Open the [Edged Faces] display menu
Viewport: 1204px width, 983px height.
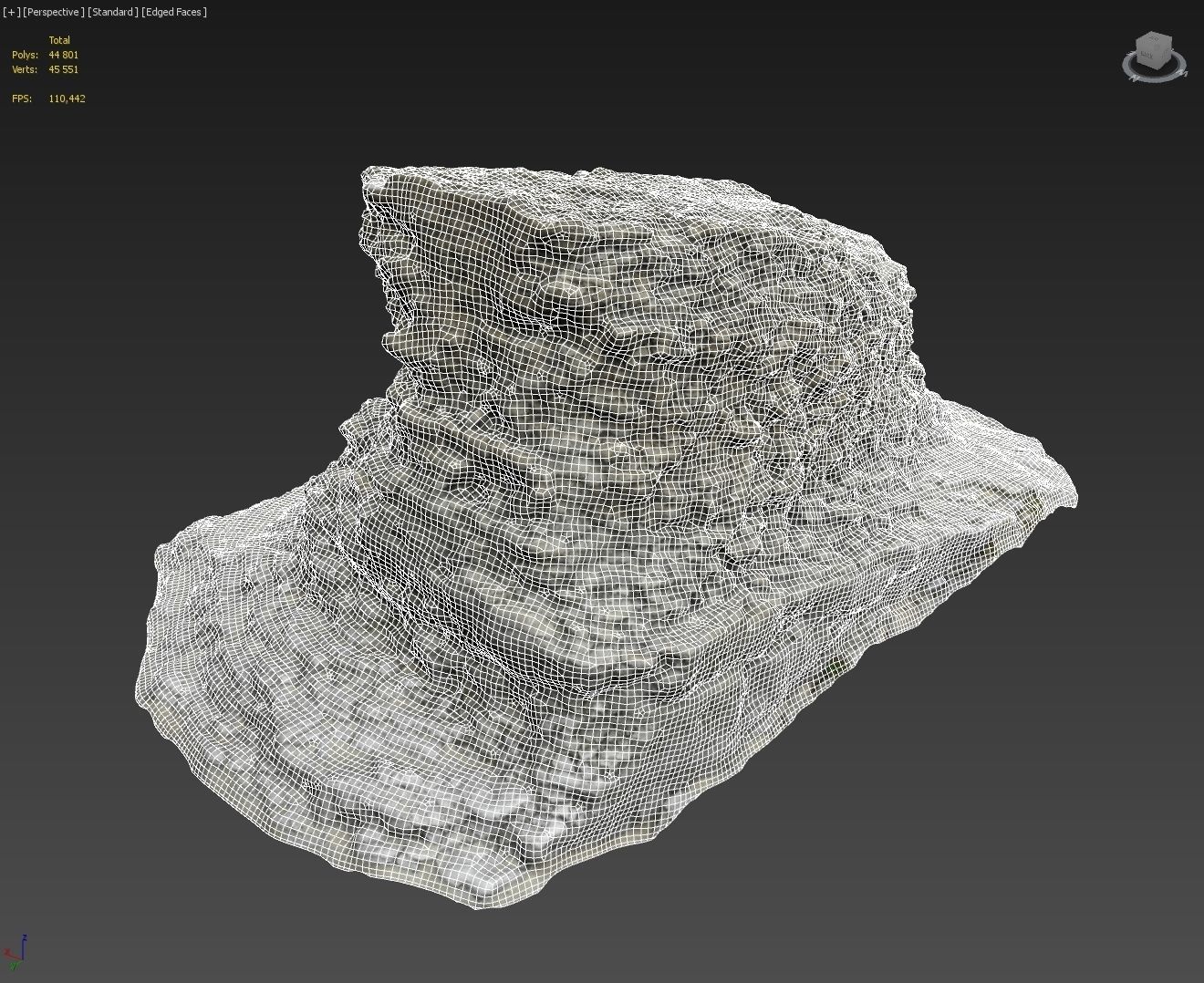coord(174,12)
